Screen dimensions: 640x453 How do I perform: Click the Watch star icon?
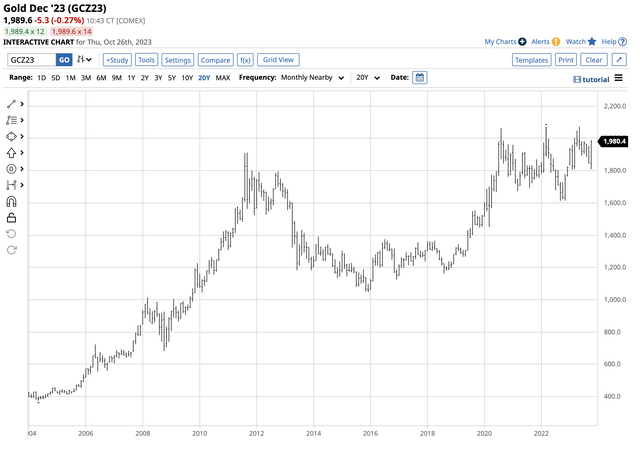pos(592,42)
